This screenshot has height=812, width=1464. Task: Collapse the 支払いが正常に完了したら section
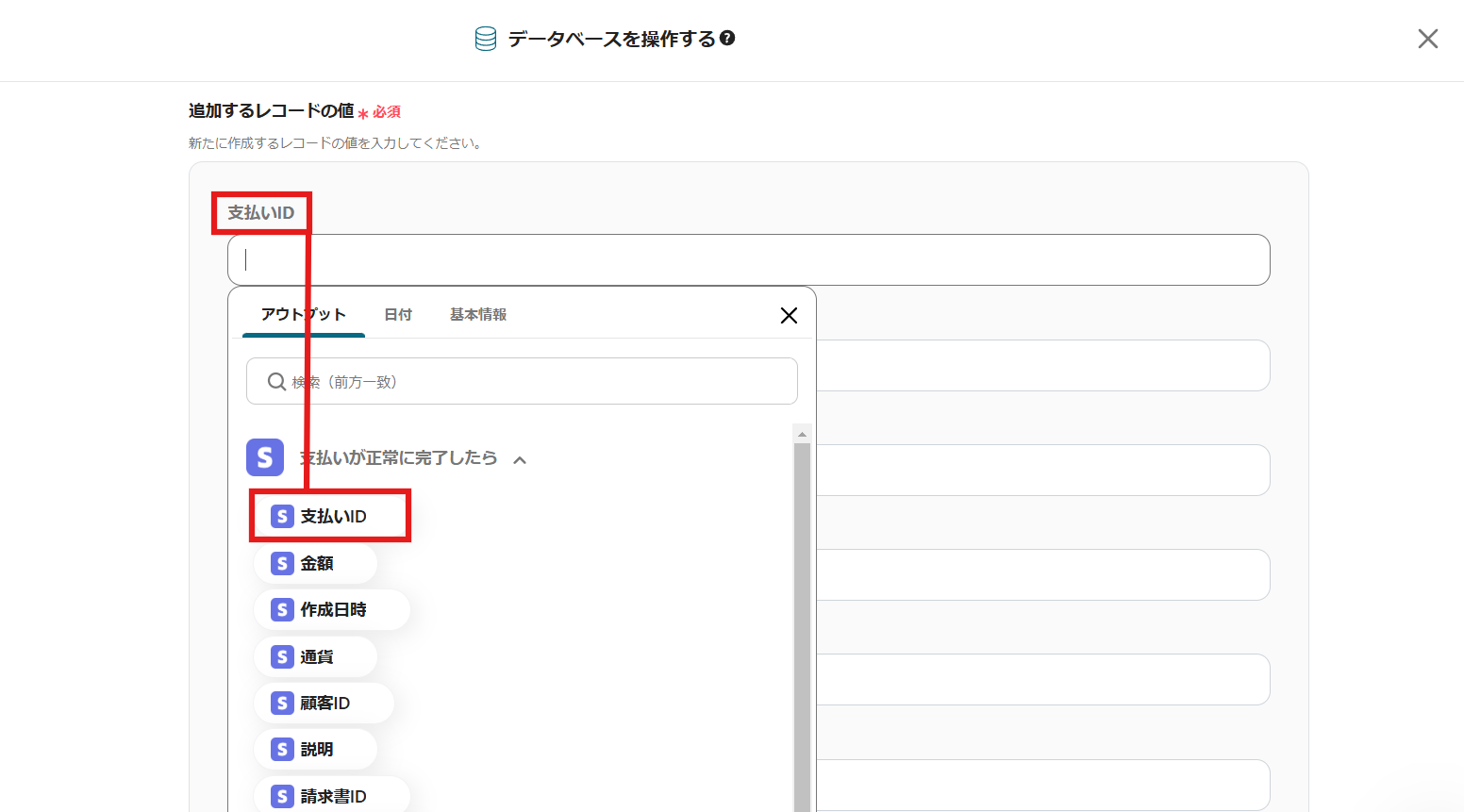click(520, 459)
